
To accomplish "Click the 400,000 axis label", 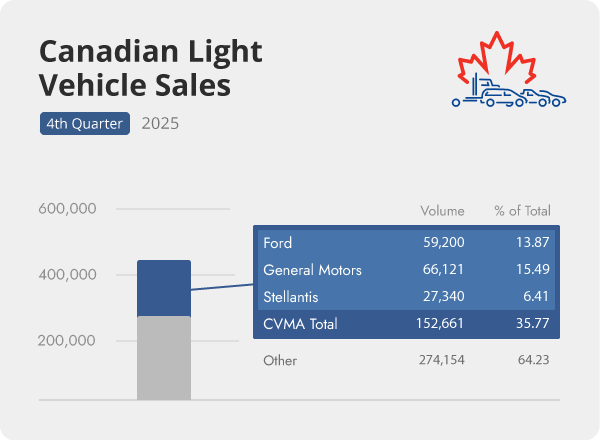I will (67, 275).
